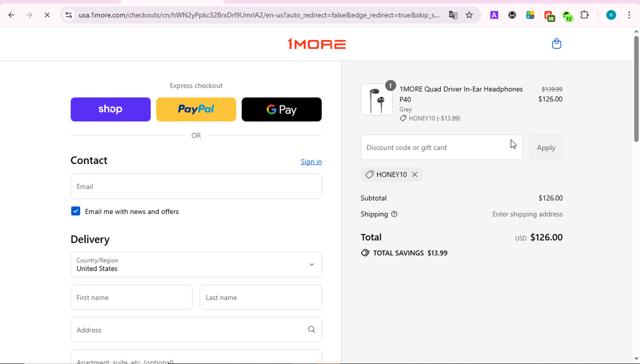Click the Express checkout label
Viewport: 640px width, 364px height.
point(196,85)
